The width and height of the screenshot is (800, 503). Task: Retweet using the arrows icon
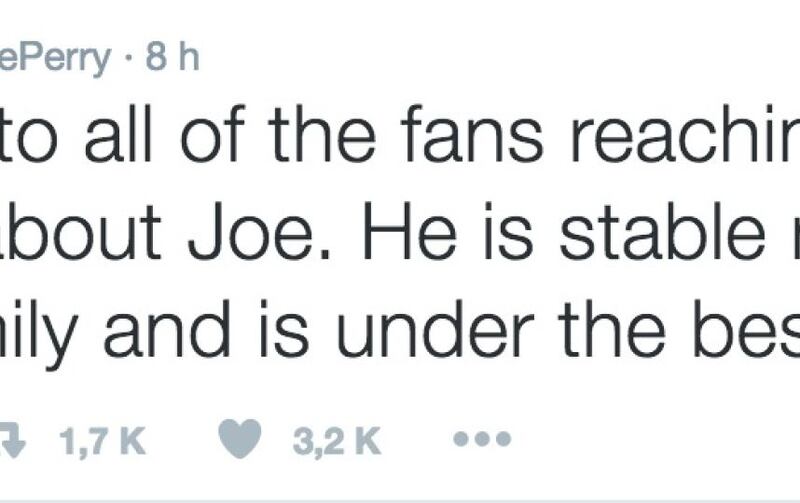pyautogui.click(x=12, y=439)
